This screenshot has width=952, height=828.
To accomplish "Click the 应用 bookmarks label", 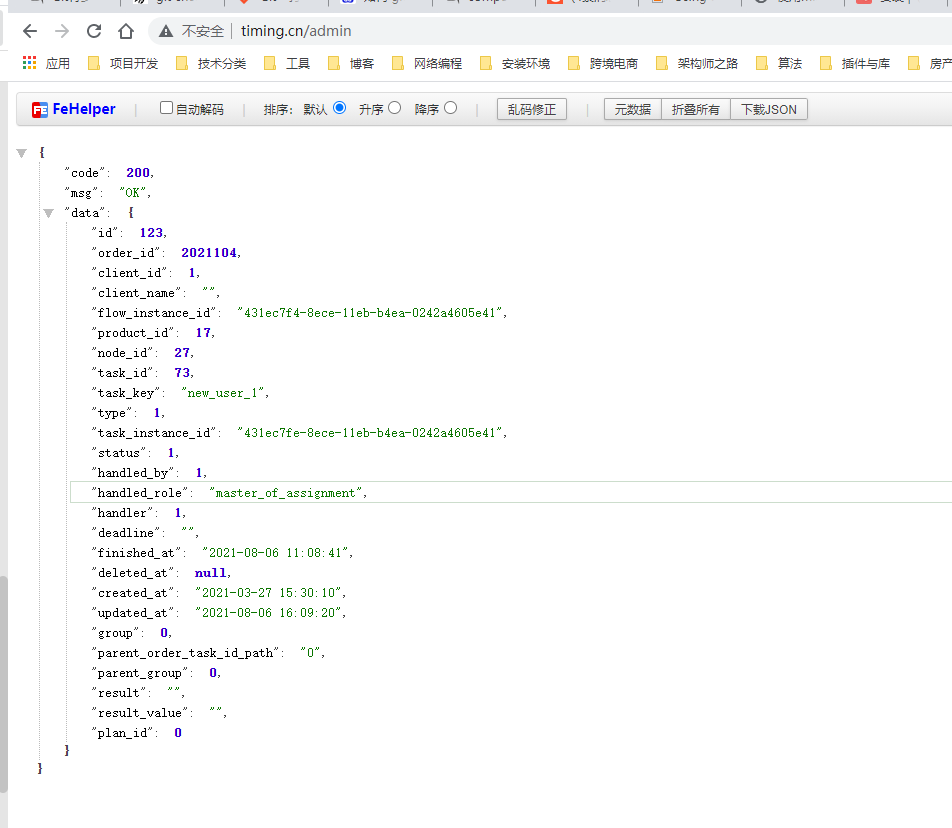I will coord(58,63).
